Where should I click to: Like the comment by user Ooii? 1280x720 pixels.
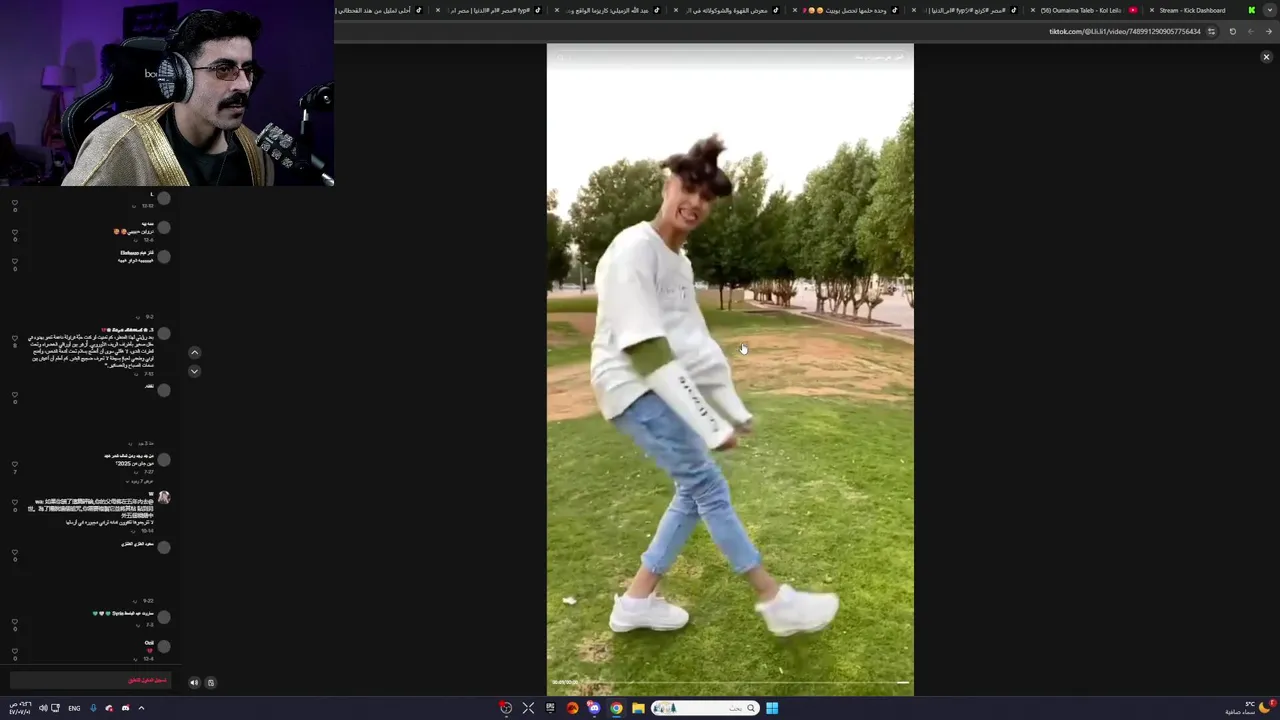15,651
